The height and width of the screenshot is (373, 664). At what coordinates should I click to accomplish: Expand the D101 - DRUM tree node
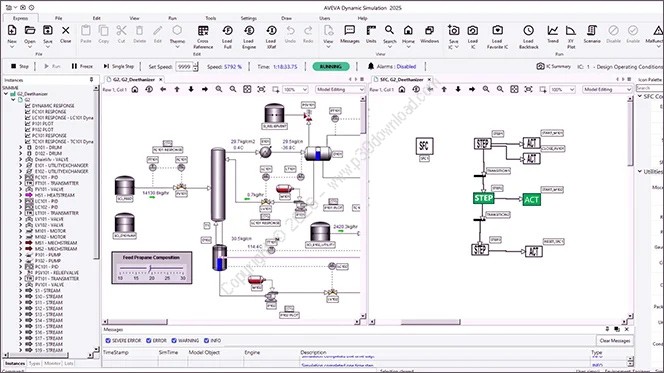[x=20, y=147]
